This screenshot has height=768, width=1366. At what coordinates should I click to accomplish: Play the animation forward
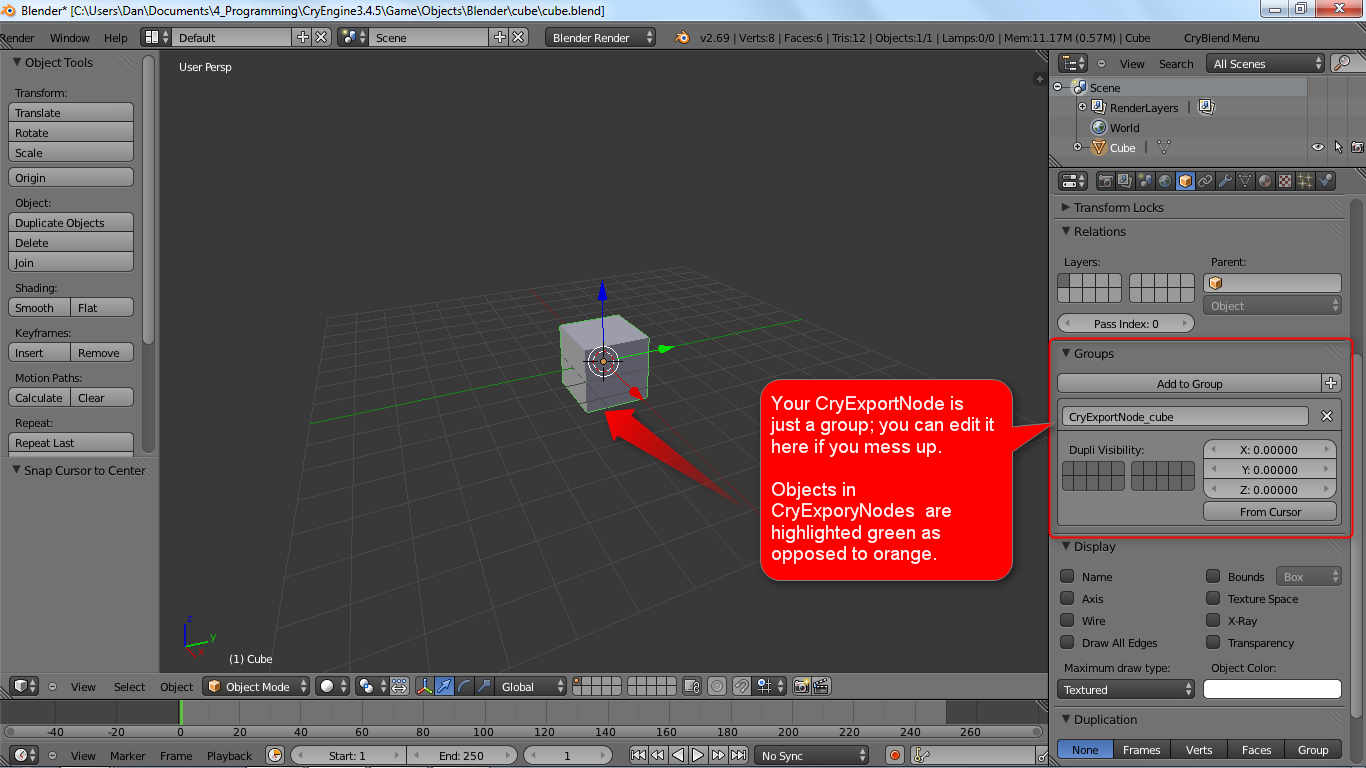[698, 756]
